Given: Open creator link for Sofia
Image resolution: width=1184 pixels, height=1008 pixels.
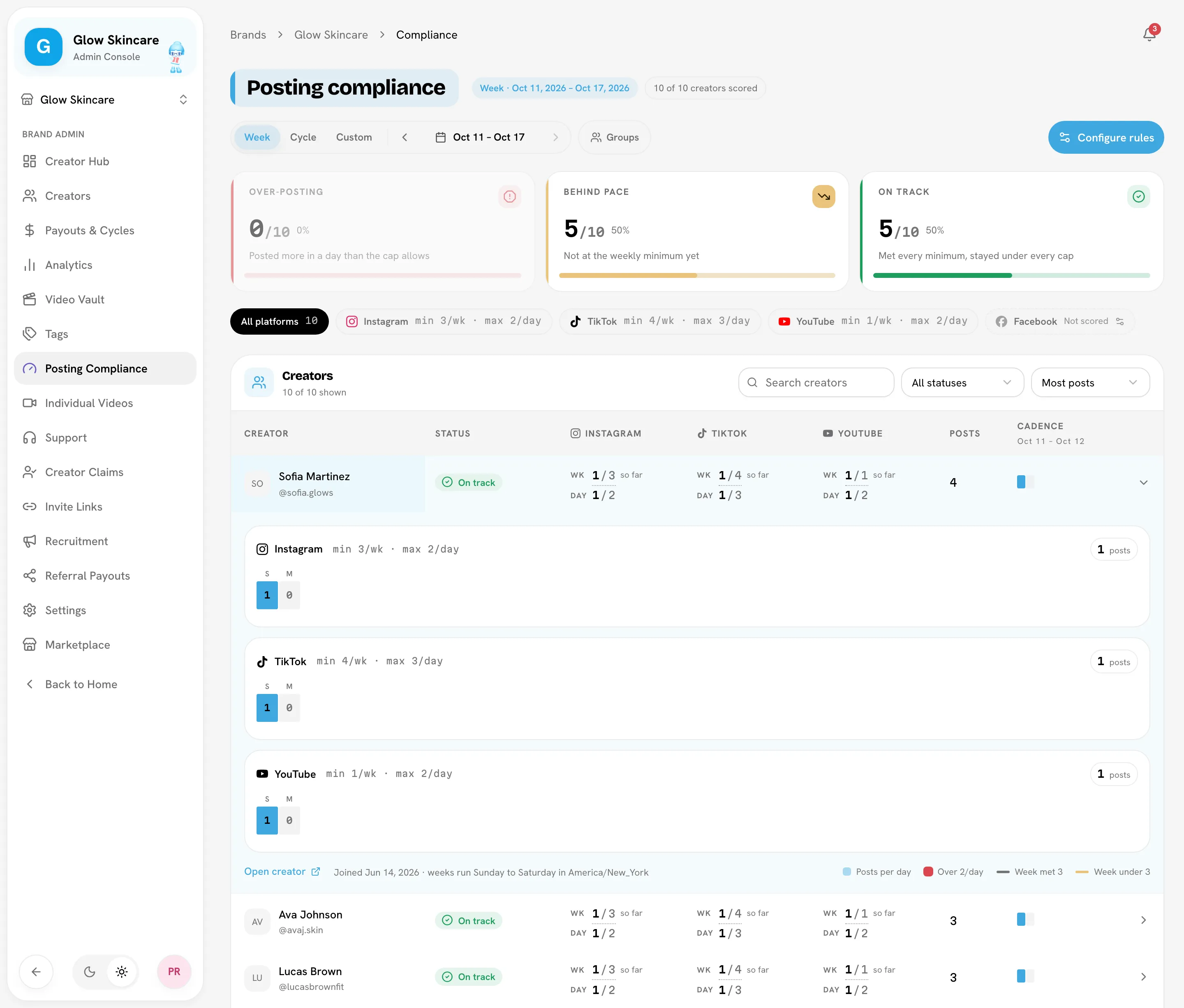Looking at the screenshot, I should click(282, 872).
